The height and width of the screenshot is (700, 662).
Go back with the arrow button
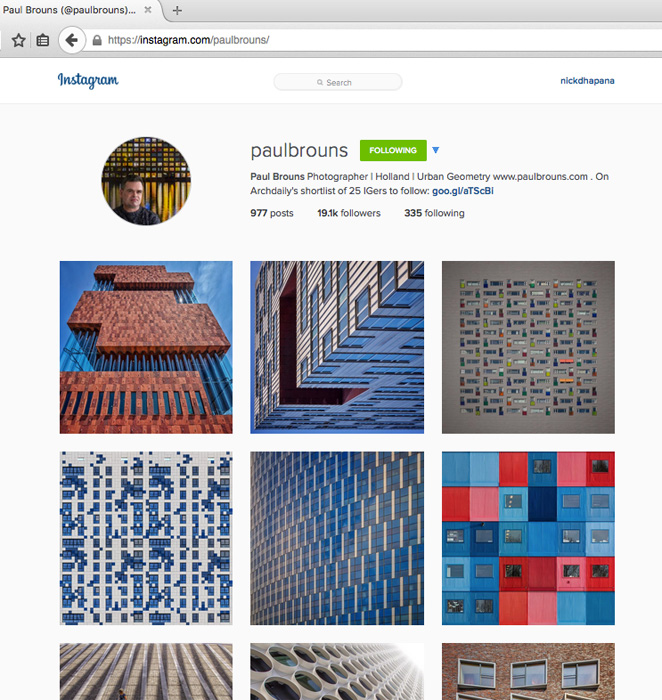coord(72,40)
